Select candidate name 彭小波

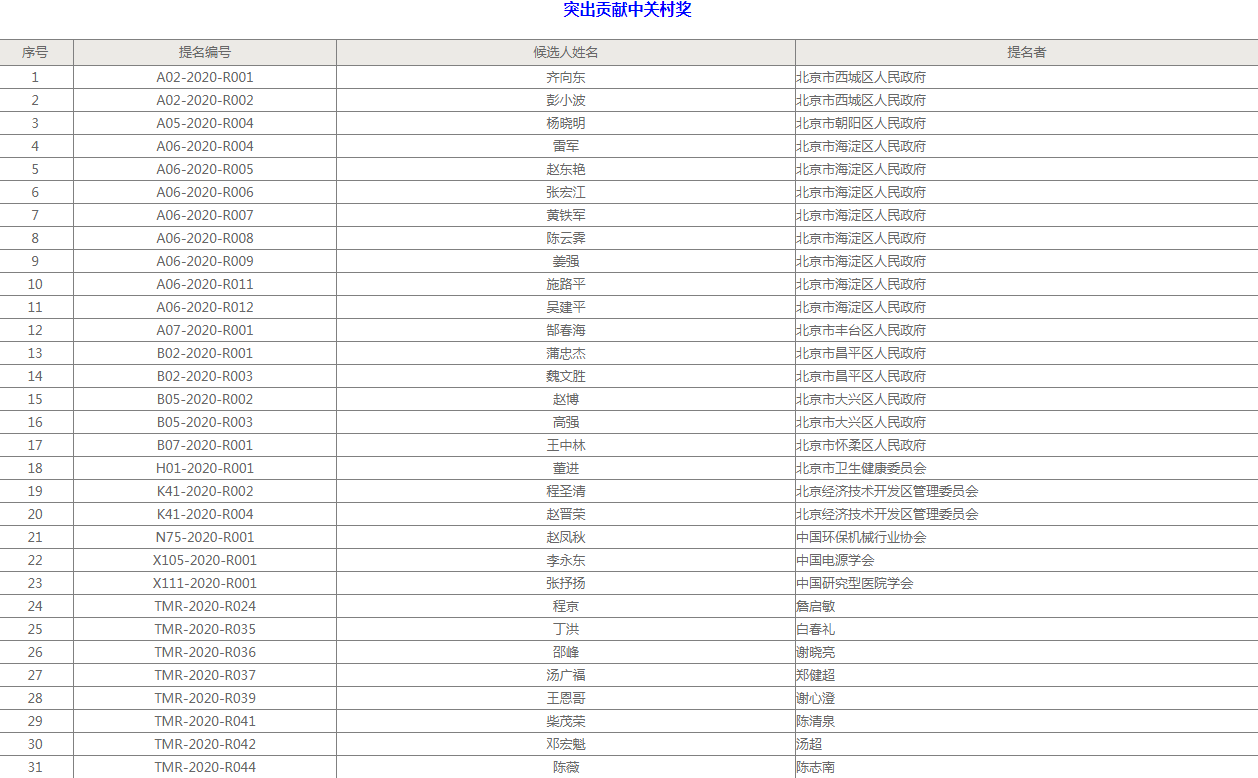(x=566, y=100)
